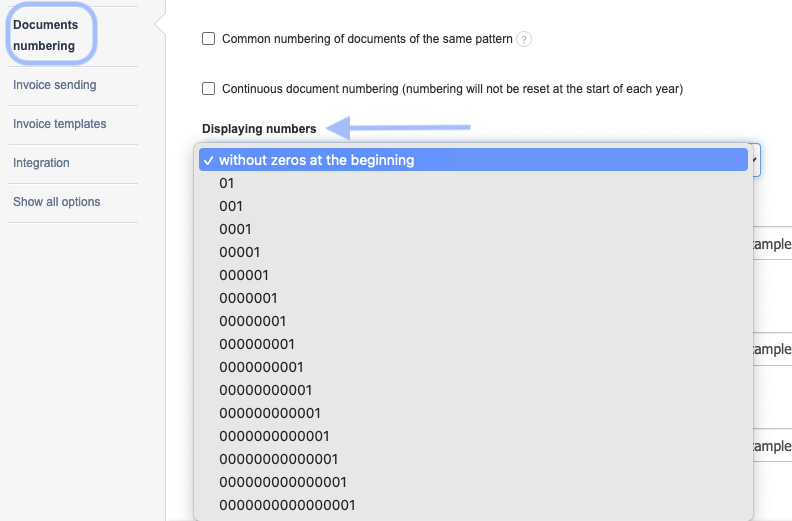The height and width of the screenshot is (521, 792).
Task: Open the Integration settings section
Action: tap(42, 163)
